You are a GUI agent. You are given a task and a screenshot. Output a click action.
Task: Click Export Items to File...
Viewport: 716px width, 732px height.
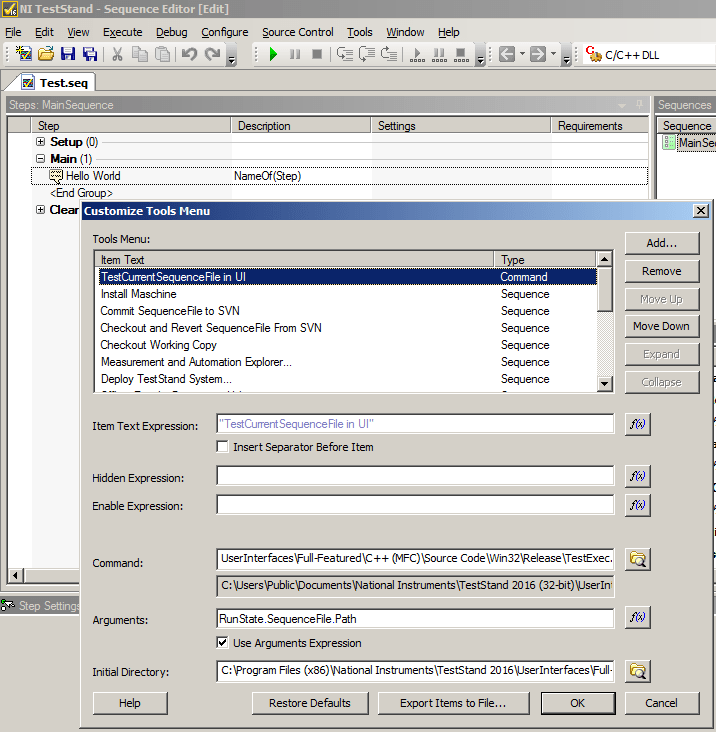[453, 703]
